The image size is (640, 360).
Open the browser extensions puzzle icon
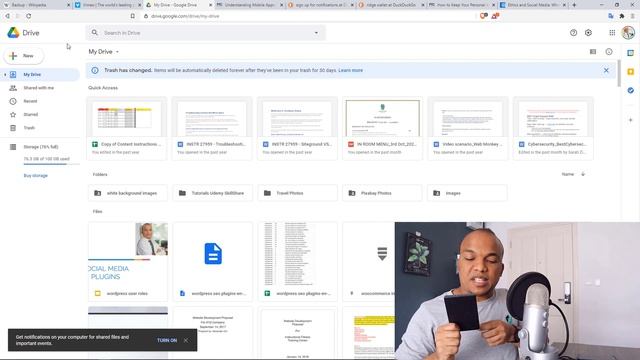[x=622, y=16]
